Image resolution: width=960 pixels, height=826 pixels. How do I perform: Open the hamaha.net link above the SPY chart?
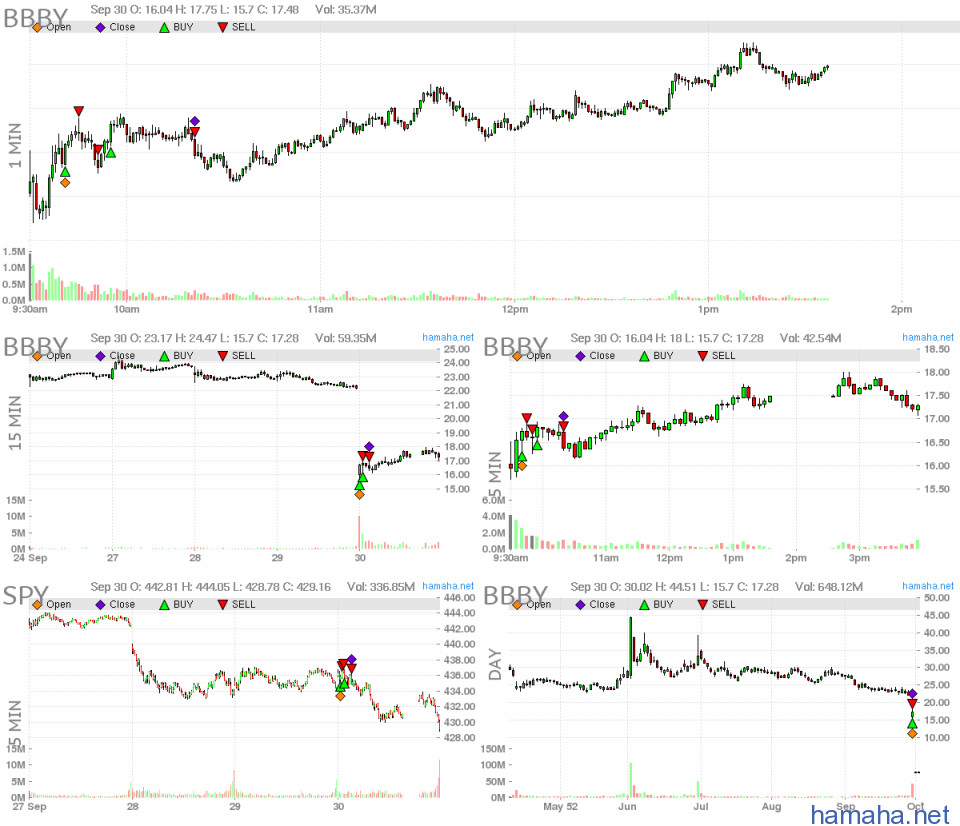(x=448, y=586)
